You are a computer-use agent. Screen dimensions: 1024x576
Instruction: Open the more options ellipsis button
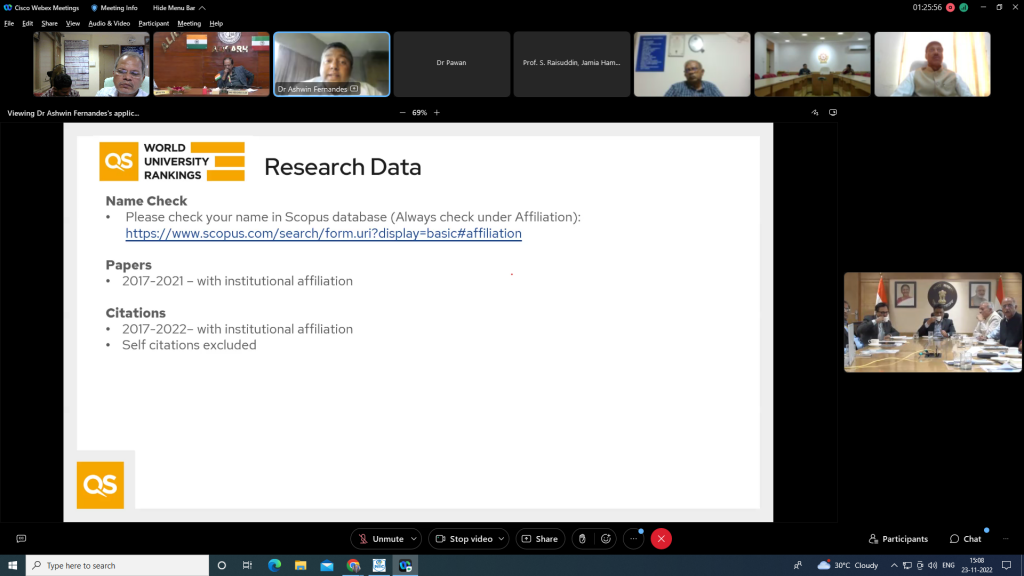(633, 539)
